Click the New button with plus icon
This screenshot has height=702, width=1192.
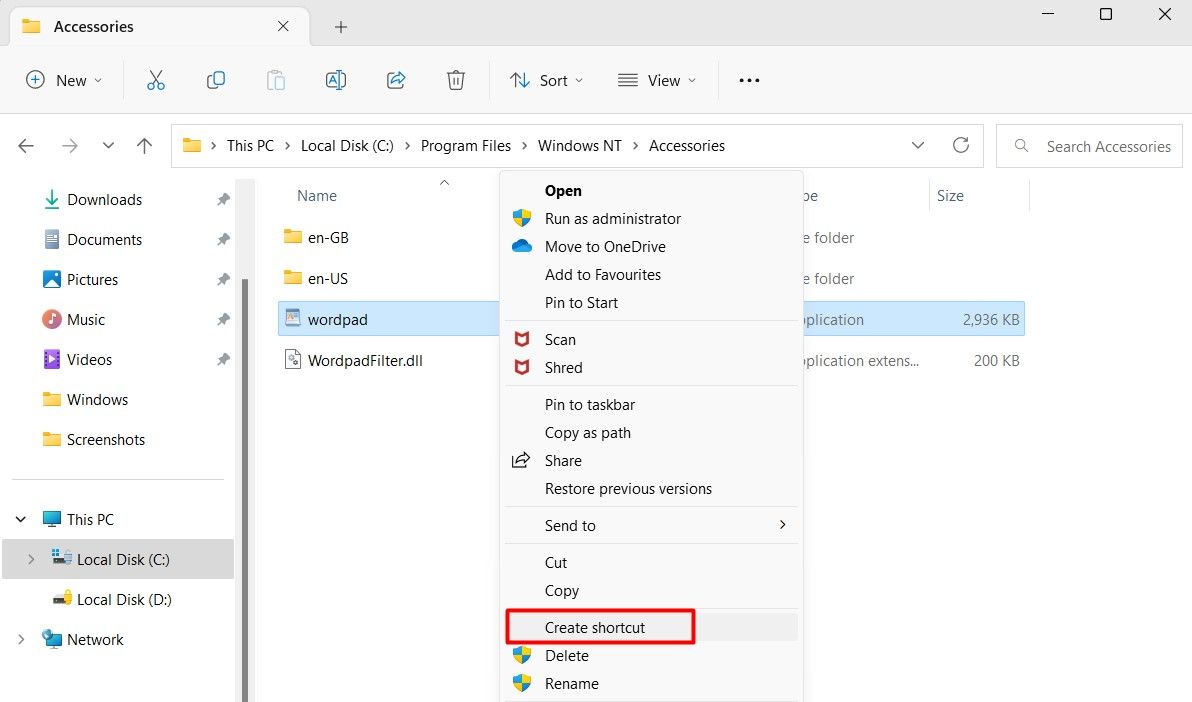pyautogui.click(x=63, y=80)
